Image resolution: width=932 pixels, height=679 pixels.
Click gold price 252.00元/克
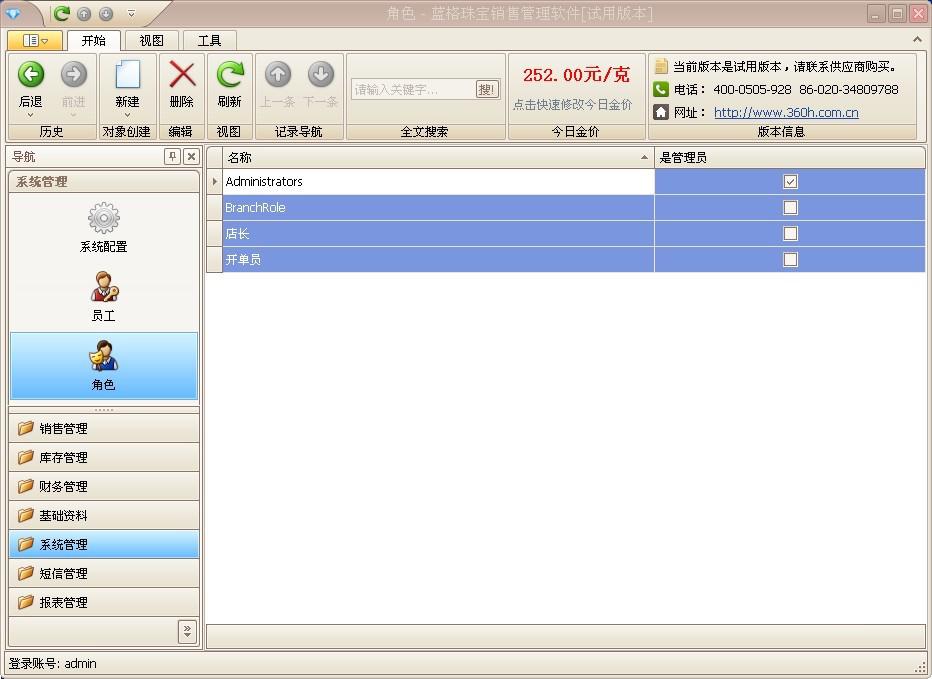point(576,75)
